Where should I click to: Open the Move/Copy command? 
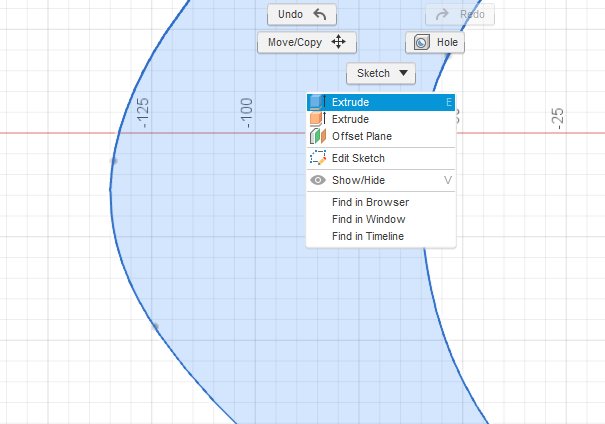(307, 42)
